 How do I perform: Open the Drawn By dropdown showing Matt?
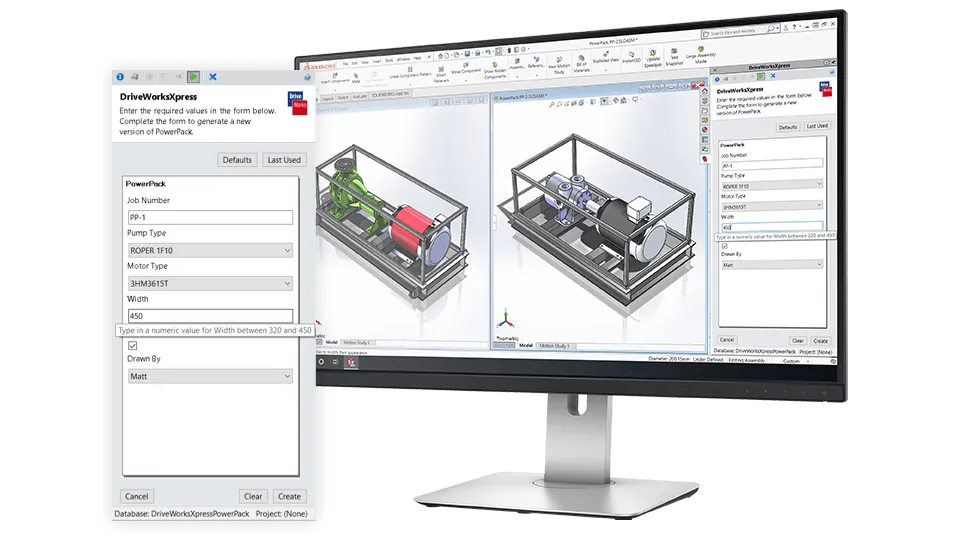coord(209,376)
